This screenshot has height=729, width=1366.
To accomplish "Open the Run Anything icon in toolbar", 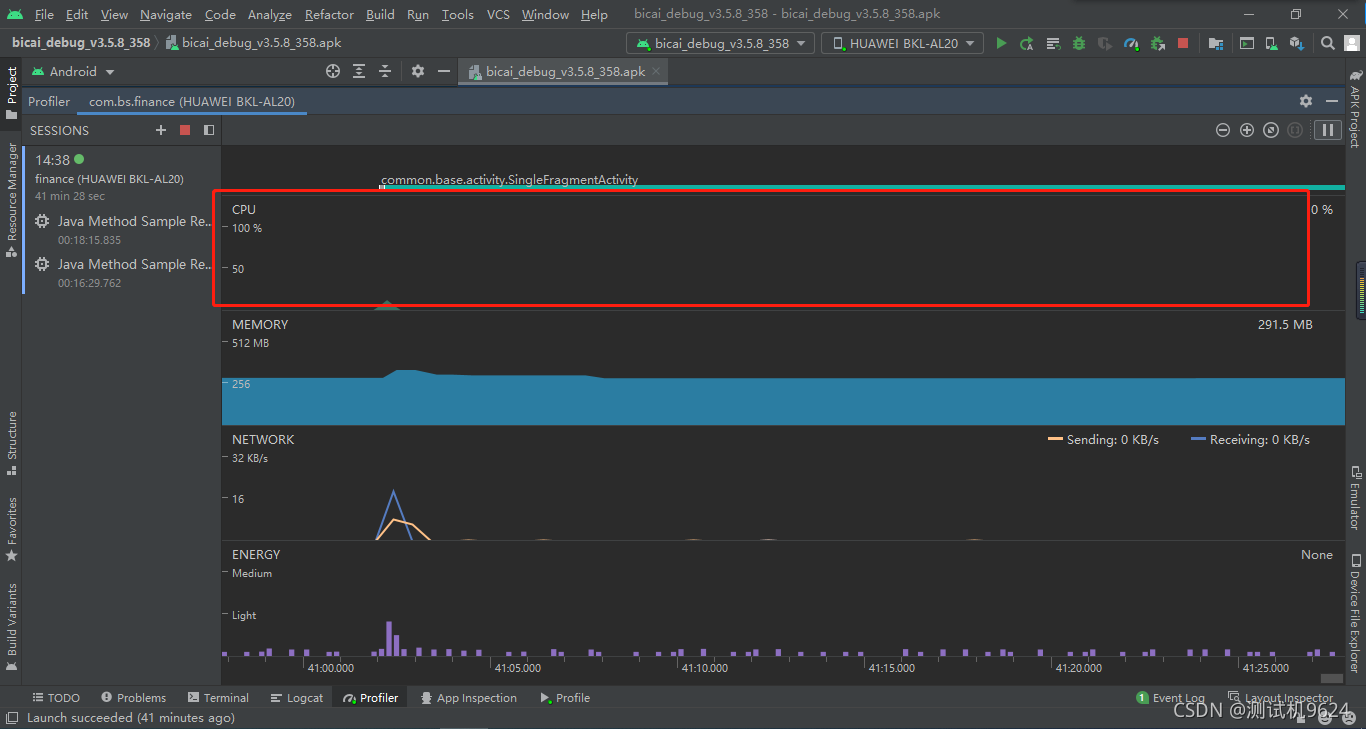I will pos(1247,43).
